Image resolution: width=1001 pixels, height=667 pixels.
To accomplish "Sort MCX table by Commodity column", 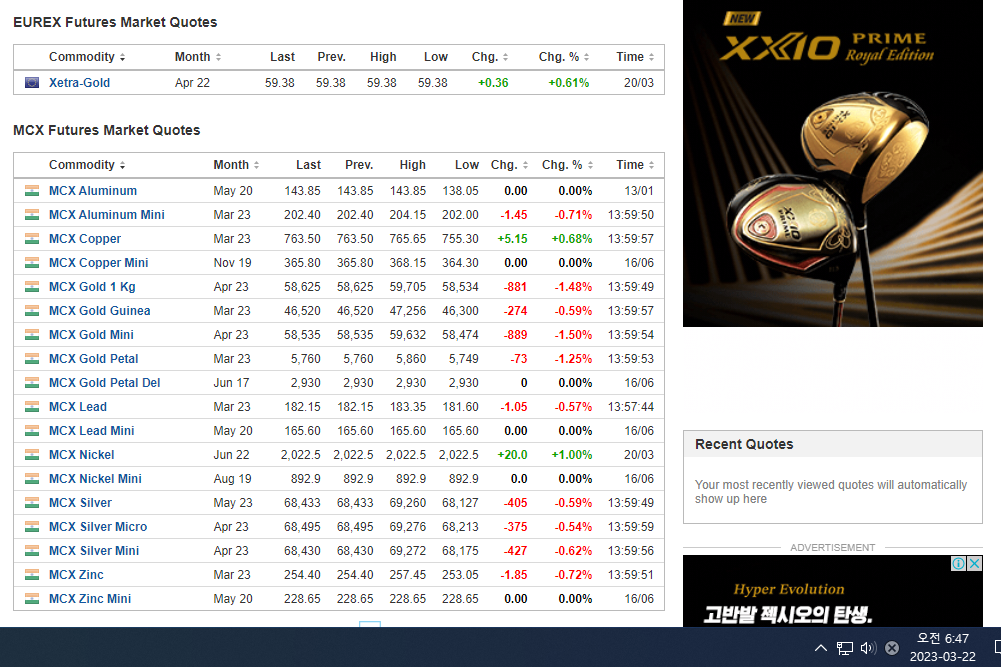I will coord(87,165).
